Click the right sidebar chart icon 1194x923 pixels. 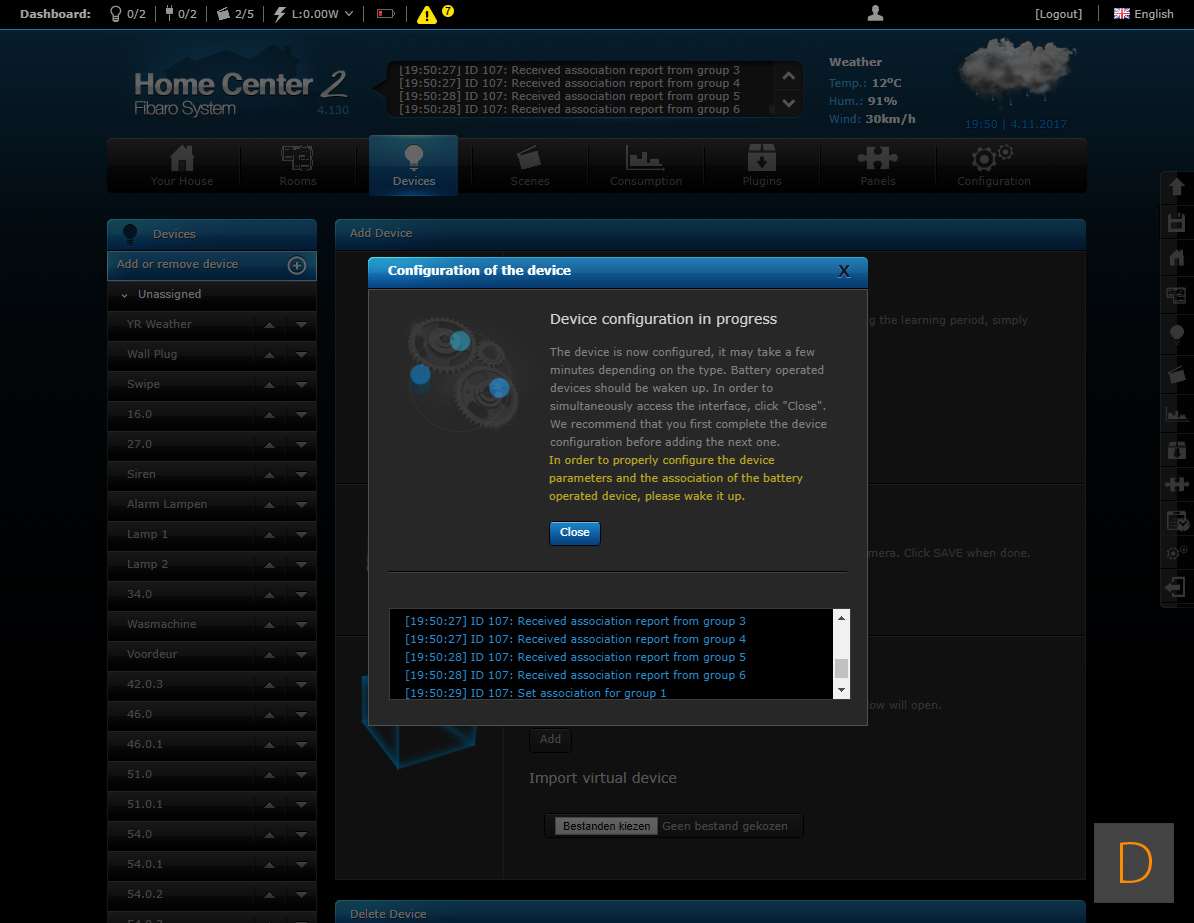[x=1176, y=414]
